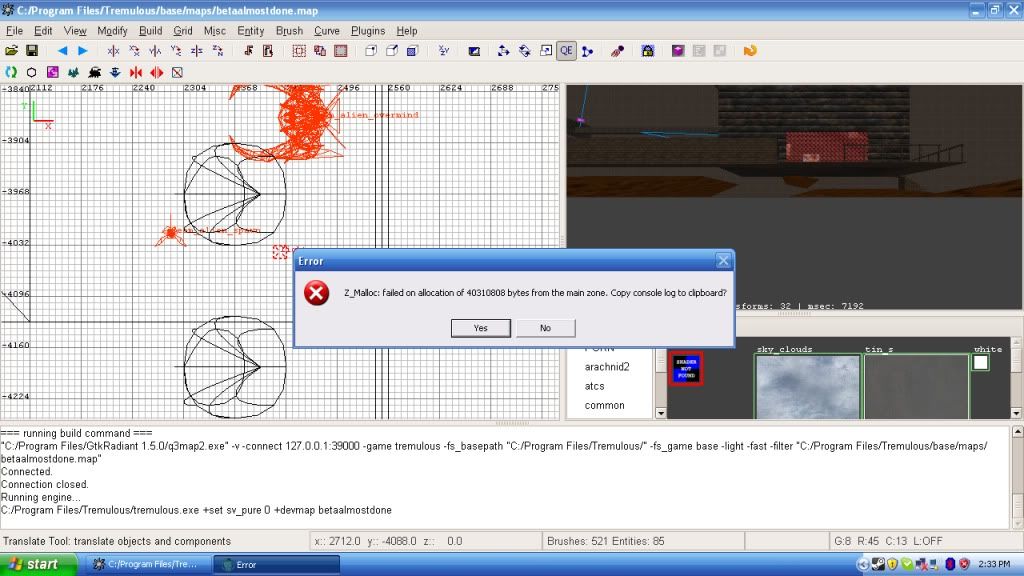Click the hexagon polygon builder icon
This screenshot has height=576, width=1024.
pyautogui.click(x=32, y=72)
